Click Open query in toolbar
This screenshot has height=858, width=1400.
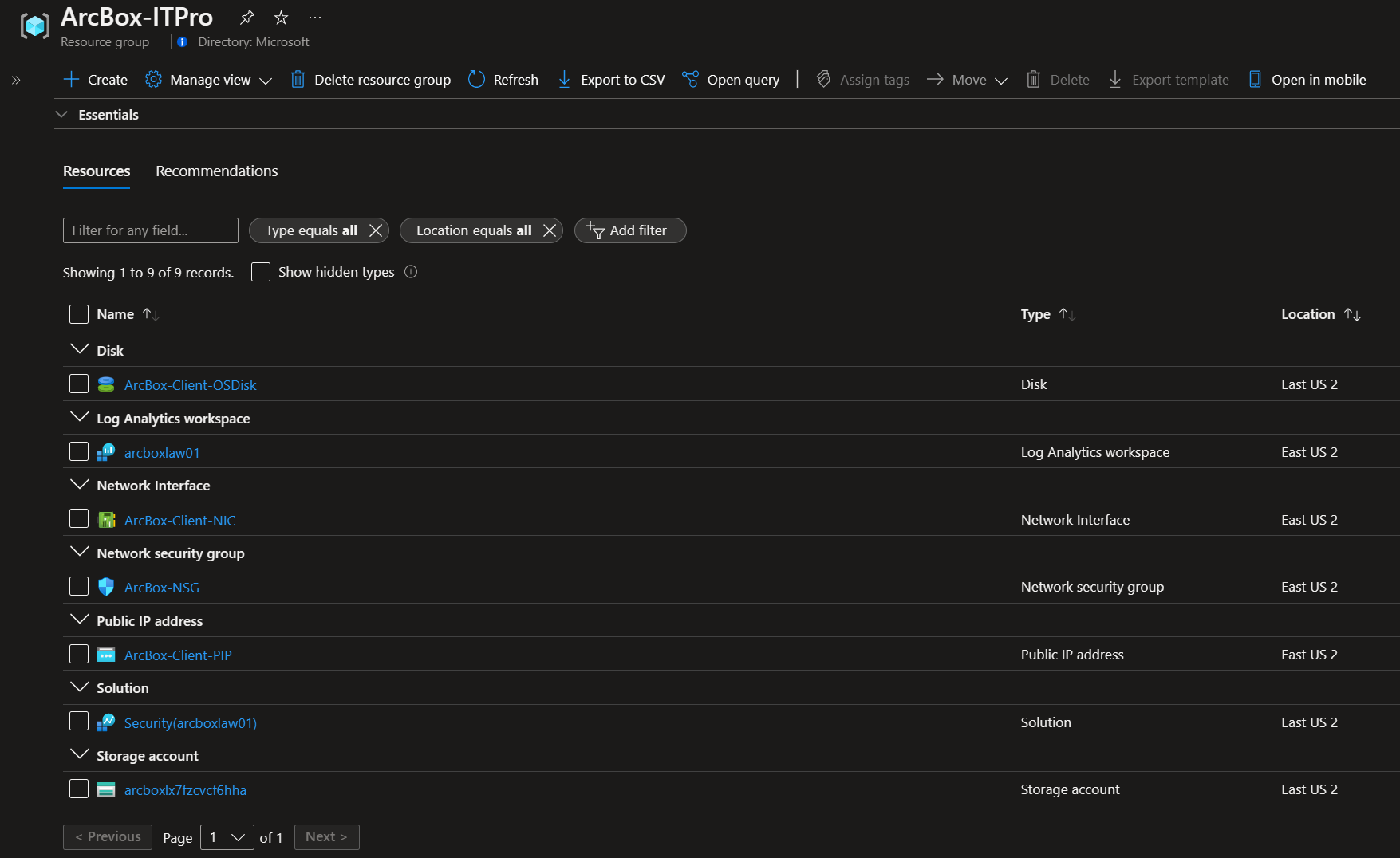click(x=731, y=80)
